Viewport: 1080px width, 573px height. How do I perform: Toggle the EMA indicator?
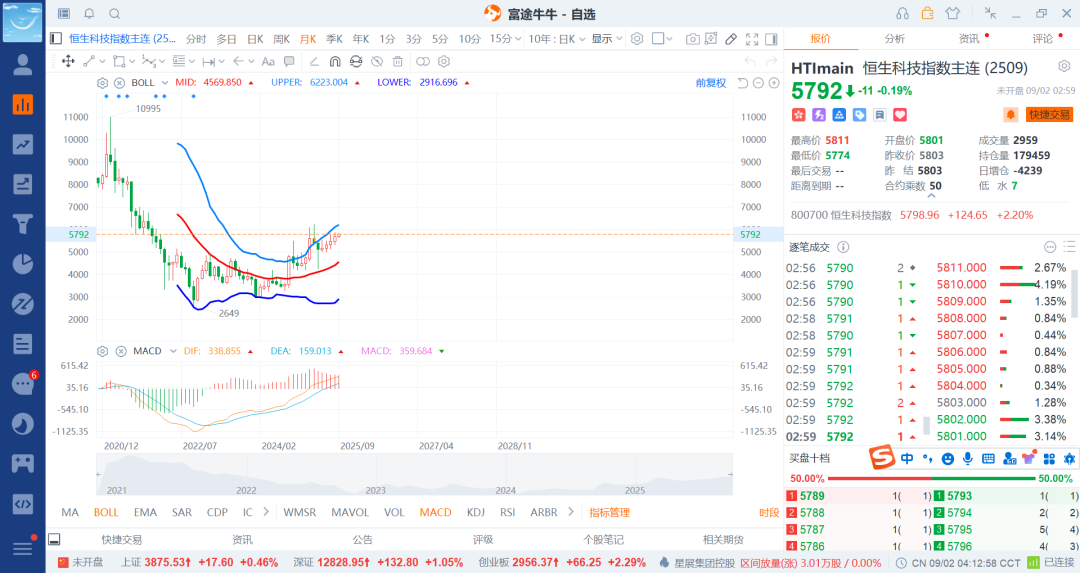pyautogui.click(x=145, y=512)
